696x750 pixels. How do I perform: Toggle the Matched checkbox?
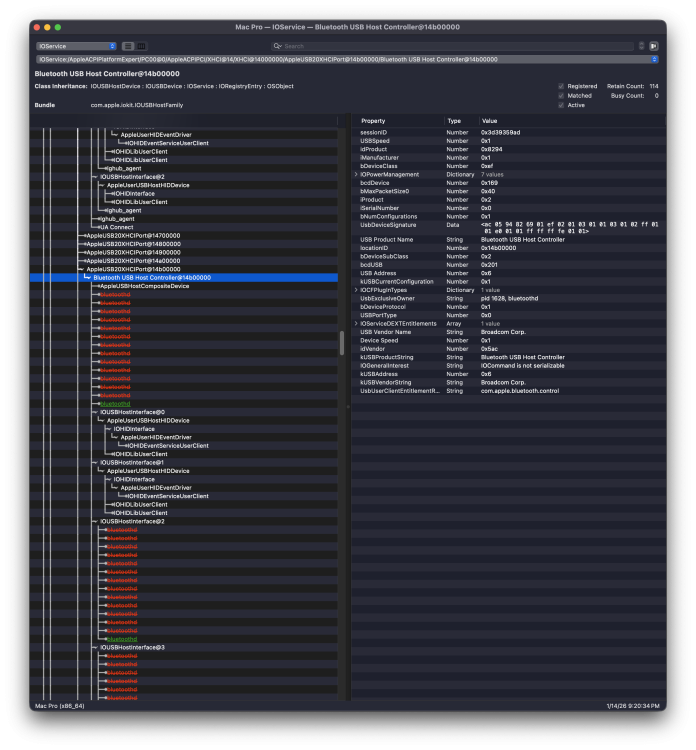(561, 96)
